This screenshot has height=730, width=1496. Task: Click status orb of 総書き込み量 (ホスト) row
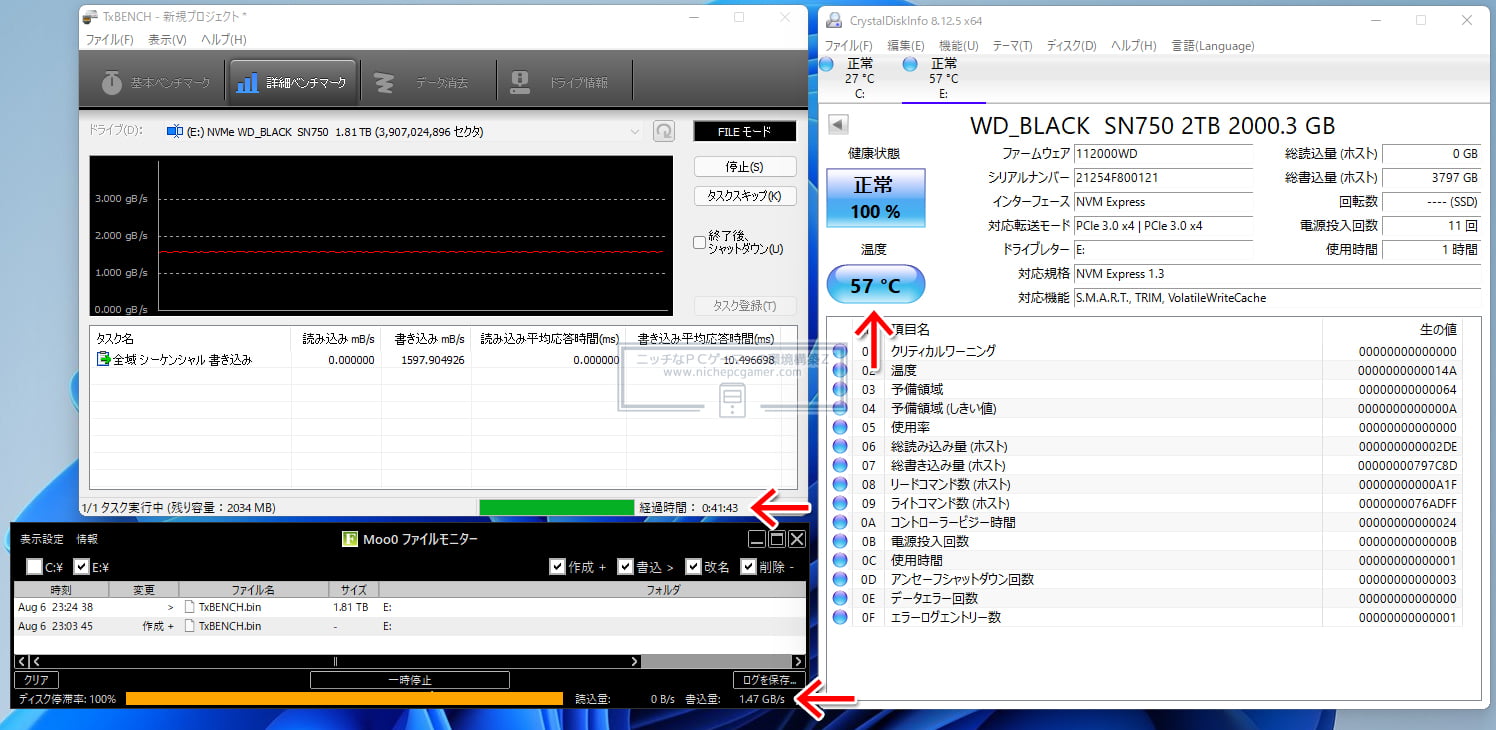click(x=840, y=465)
